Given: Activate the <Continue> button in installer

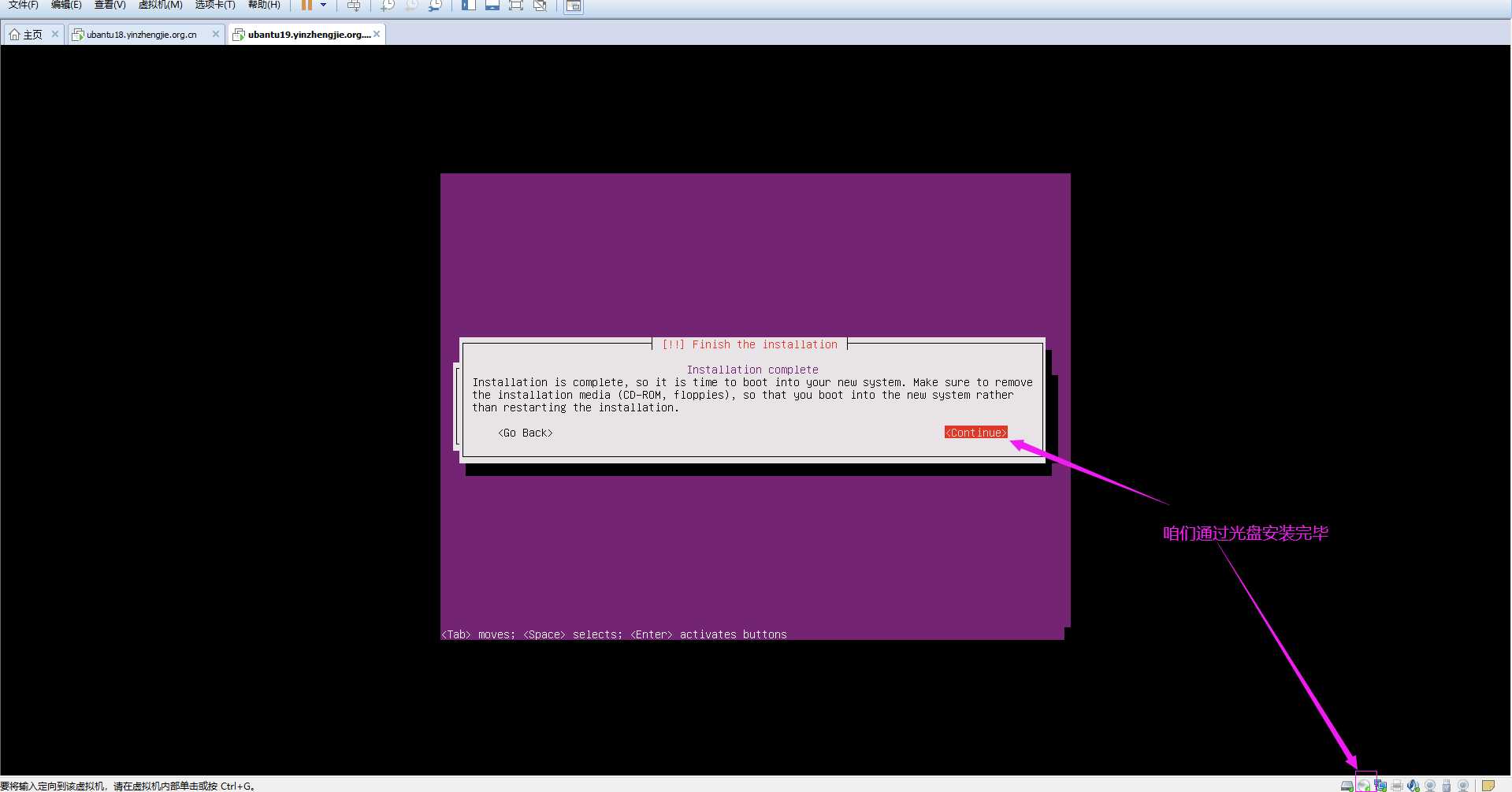Looking at the screenshot, I should click(x=976, y=433).
